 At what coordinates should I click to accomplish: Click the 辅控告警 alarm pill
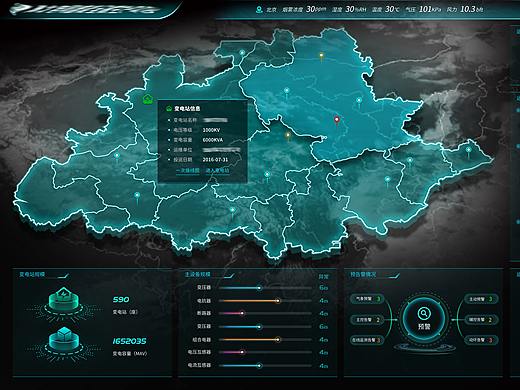point(481,320)
